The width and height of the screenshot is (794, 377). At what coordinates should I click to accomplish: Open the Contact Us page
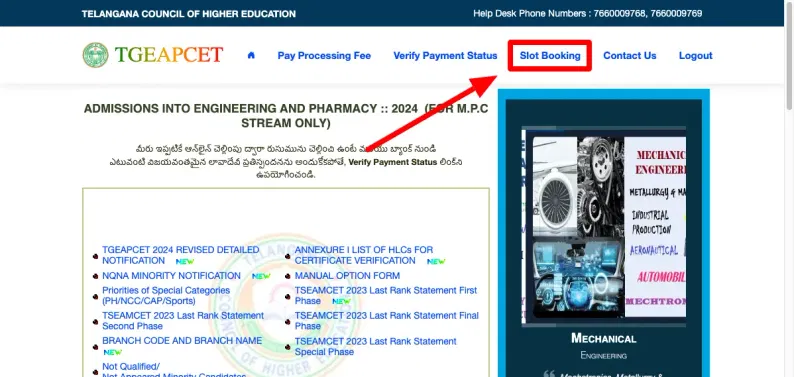point(629,56)
